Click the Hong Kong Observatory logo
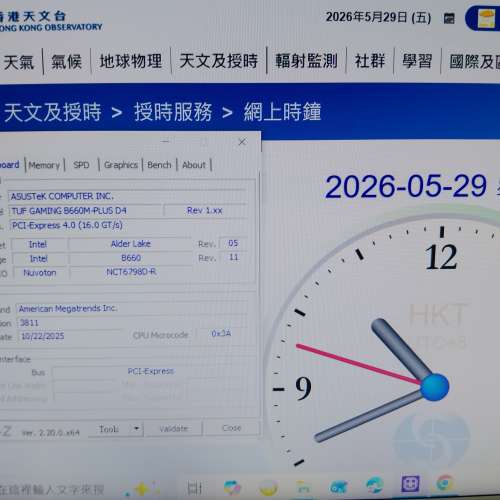Image resolution: width=500 pixels, height=500 pixels. 50,21
